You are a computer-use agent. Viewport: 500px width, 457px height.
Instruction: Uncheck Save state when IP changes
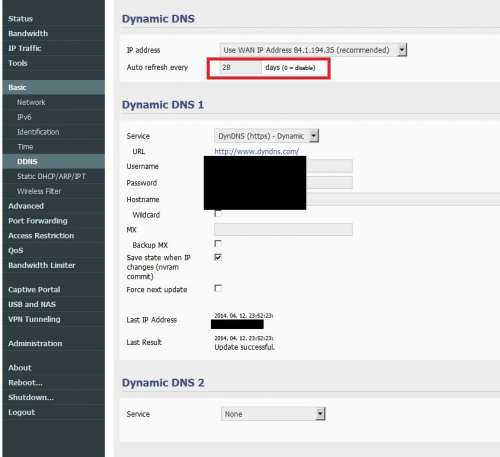(x=218, y=257)
